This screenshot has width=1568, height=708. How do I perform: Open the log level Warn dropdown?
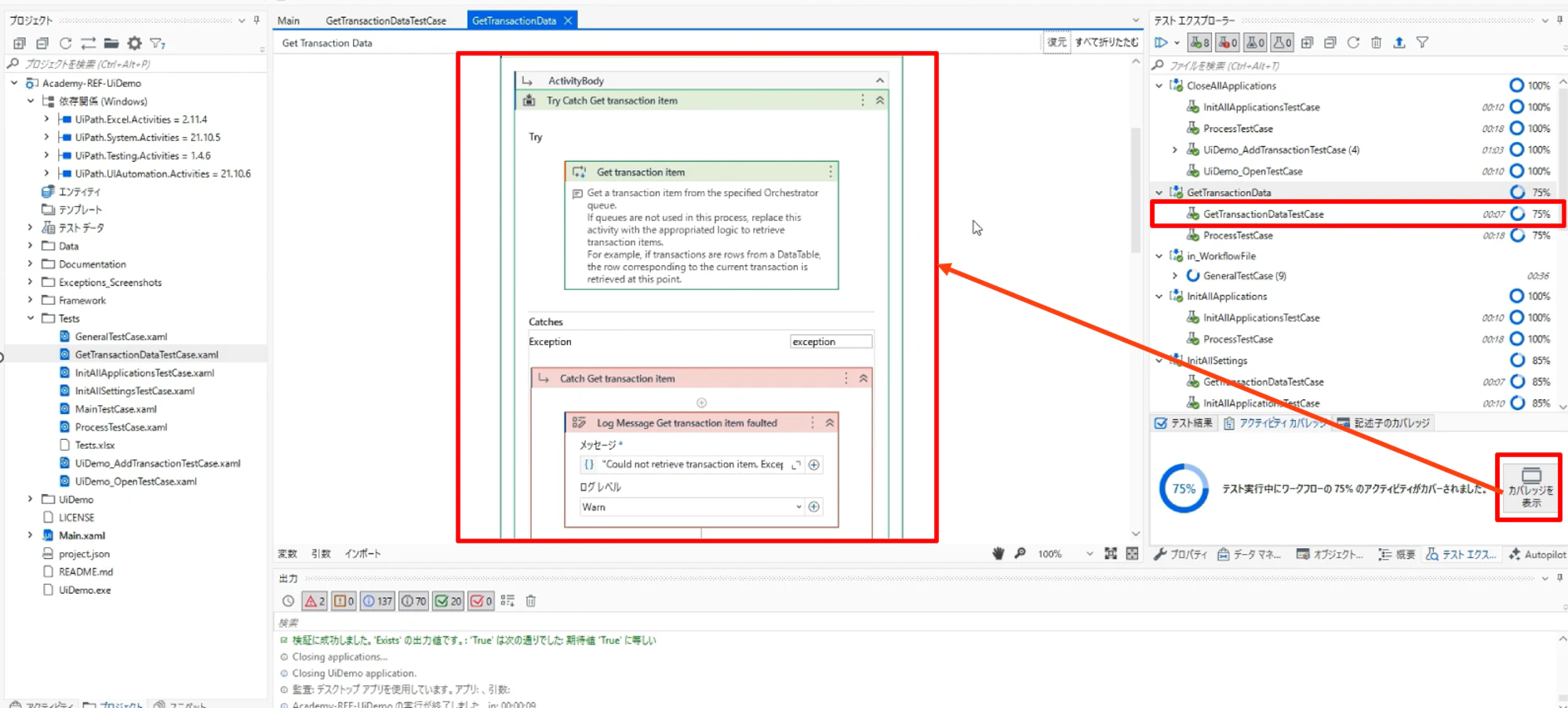coord(799,507)
